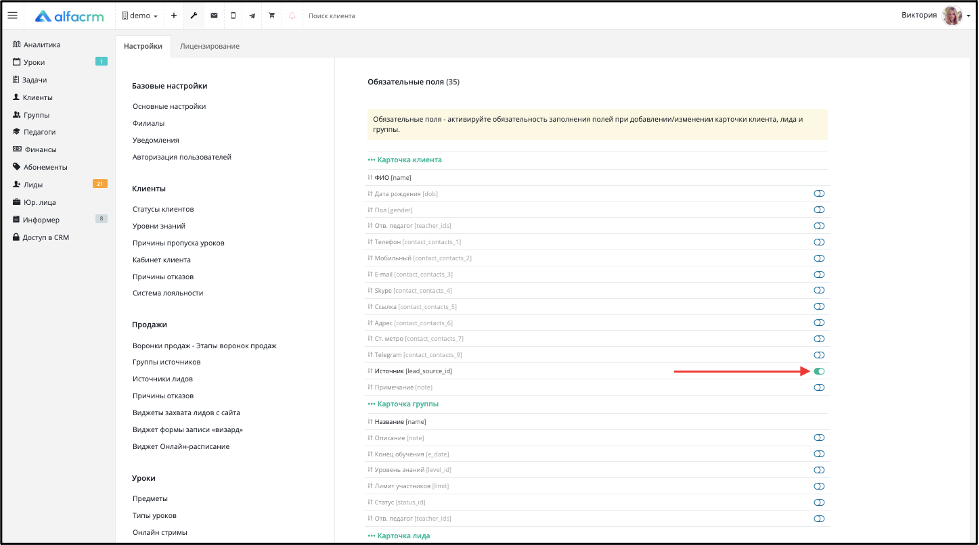Image resolution: width=979 pixels, height=545 pixels.
Task: Switch to the Лицензирование tab
Action: (209, 46)
